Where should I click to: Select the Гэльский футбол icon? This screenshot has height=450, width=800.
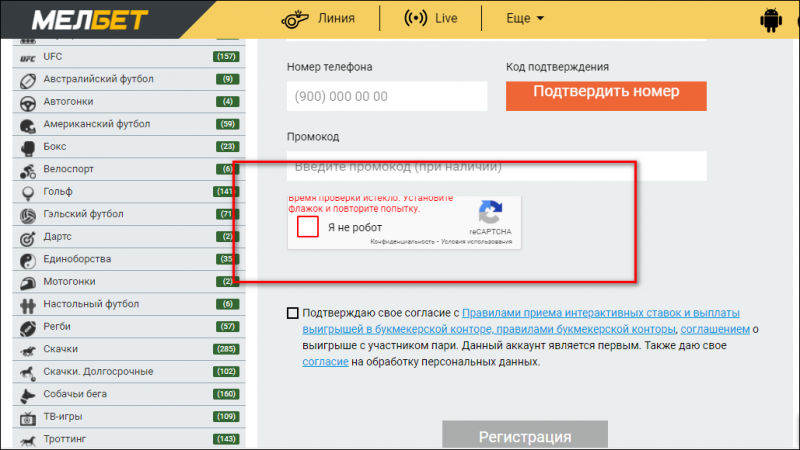click(x=28, y=216)
